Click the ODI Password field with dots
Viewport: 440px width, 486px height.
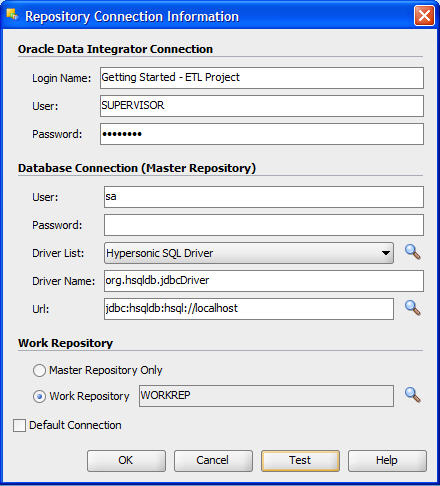[262, 134]
